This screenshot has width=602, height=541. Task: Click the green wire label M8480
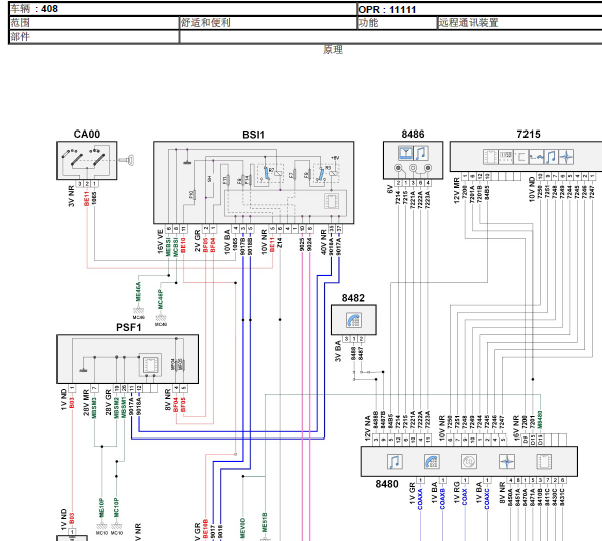pos(540,421)
